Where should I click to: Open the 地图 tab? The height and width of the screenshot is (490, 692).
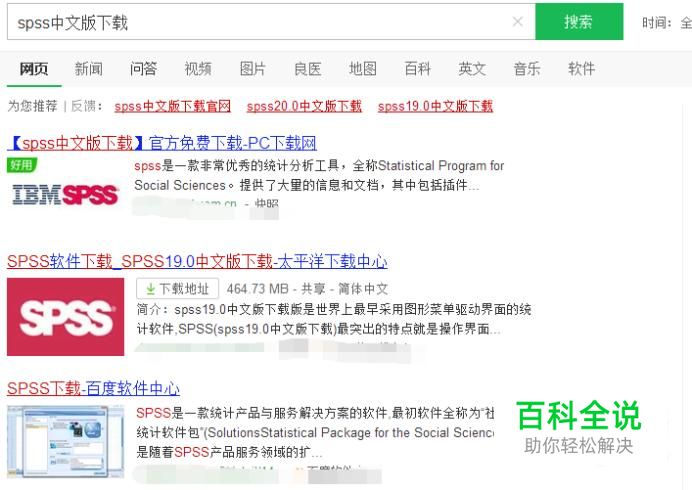(x=362, y=69)
